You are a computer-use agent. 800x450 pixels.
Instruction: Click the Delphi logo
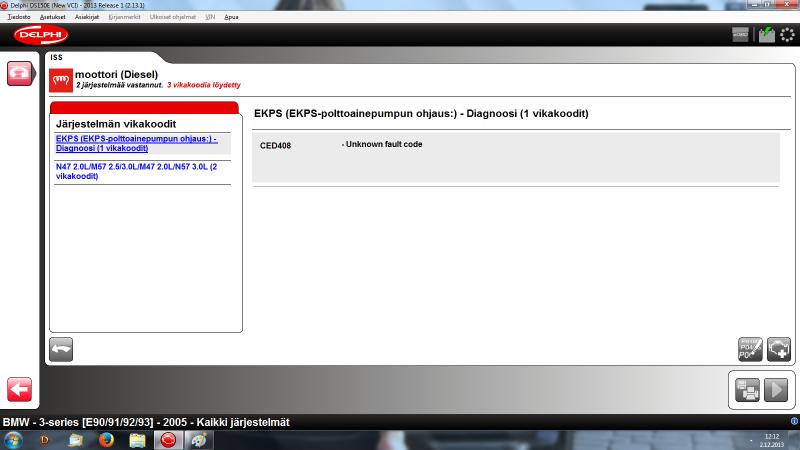[x=41, y=34]
